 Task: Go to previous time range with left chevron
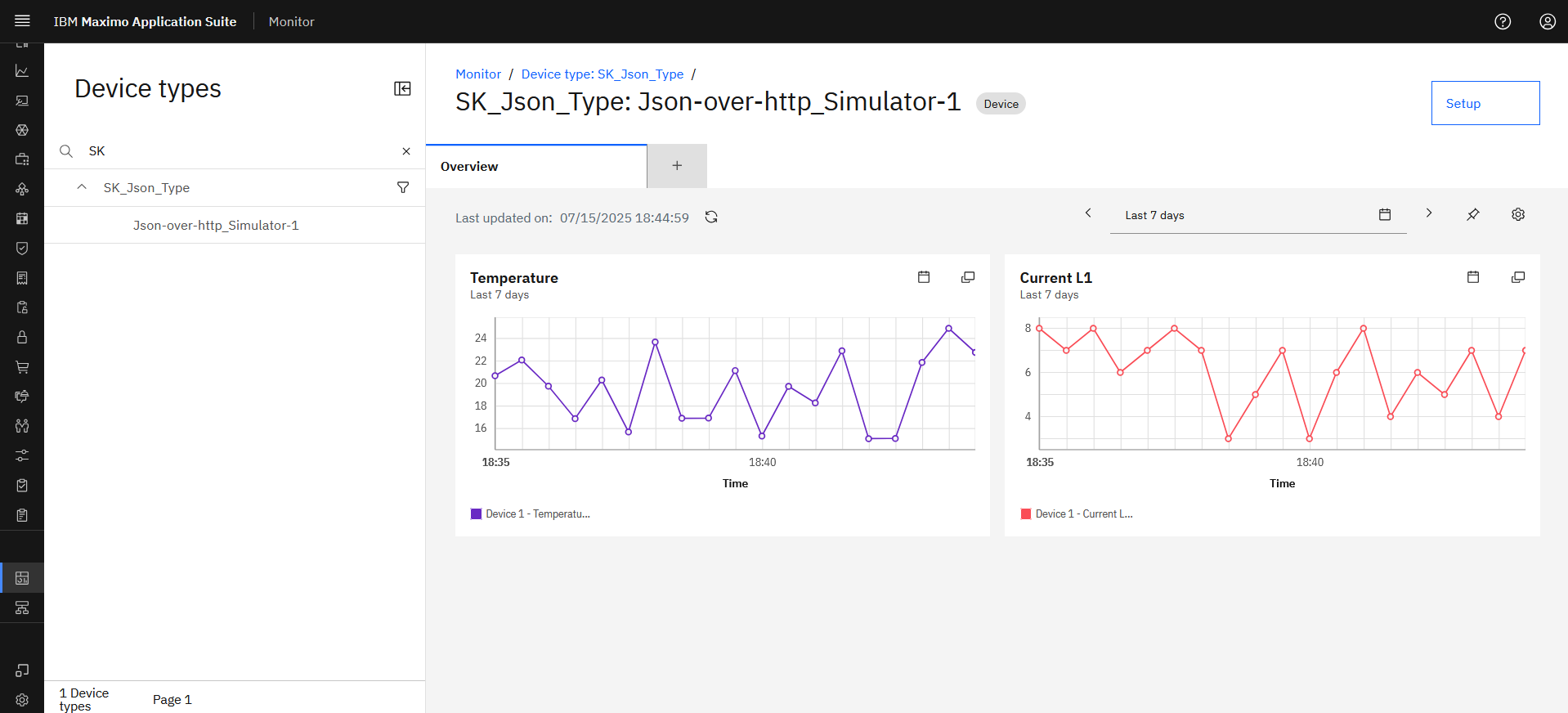[1088, 213]
